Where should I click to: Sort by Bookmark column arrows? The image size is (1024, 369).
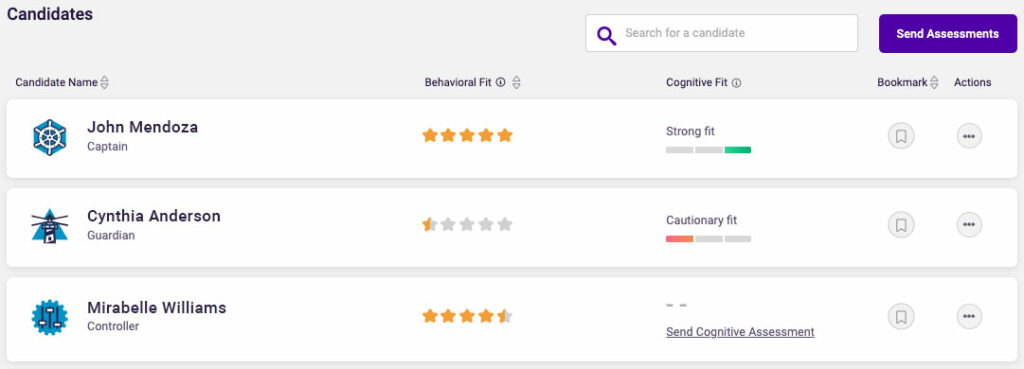point(935,82)
